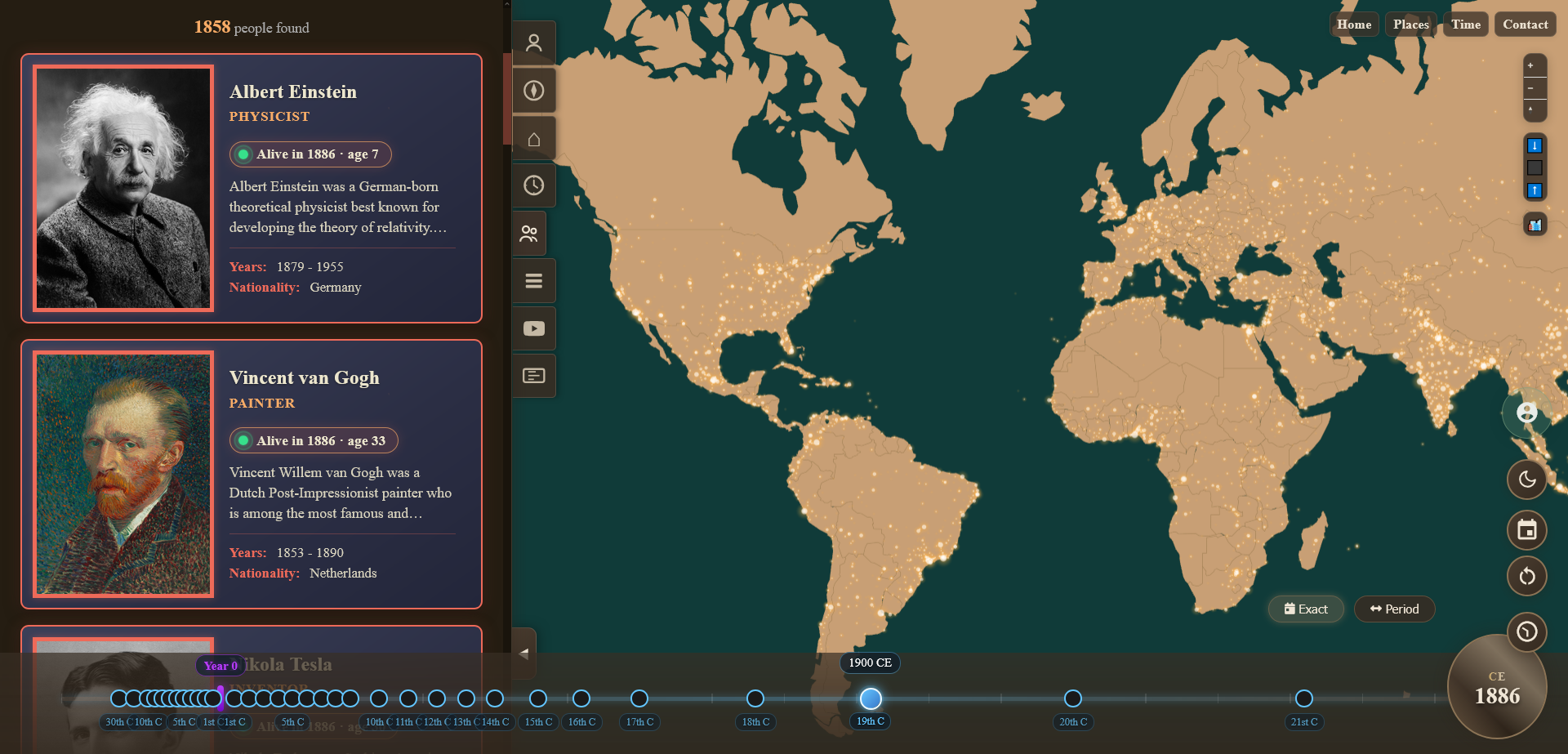The width and height of the screenshot is (1568, 754).
Task: Open Albert Einstein's name link
Action: pos(293,91)
